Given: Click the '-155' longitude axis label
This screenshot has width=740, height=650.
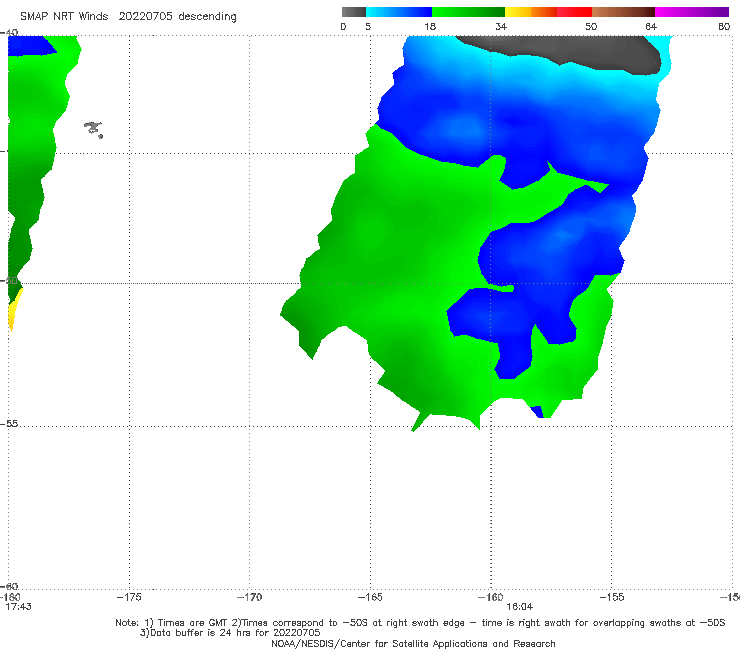Looking at the screenshot, I should click(612, 597).
